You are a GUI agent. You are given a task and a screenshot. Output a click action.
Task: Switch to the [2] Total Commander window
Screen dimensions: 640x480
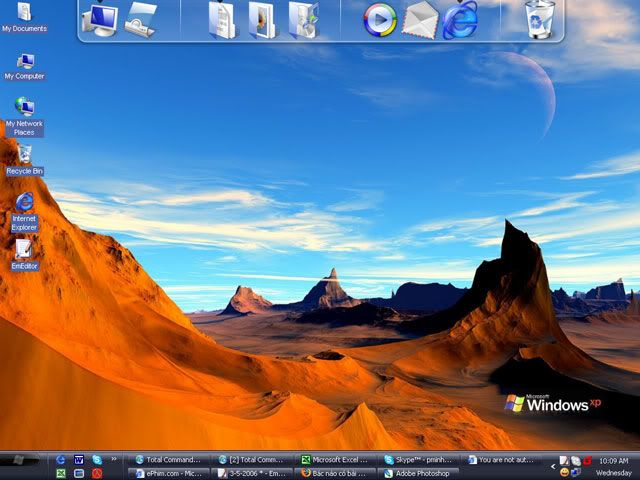253,460
